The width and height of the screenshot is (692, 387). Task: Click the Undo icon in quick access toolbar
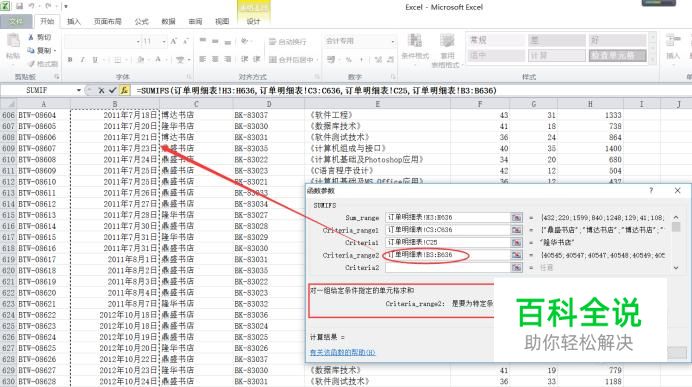point(32,6)
